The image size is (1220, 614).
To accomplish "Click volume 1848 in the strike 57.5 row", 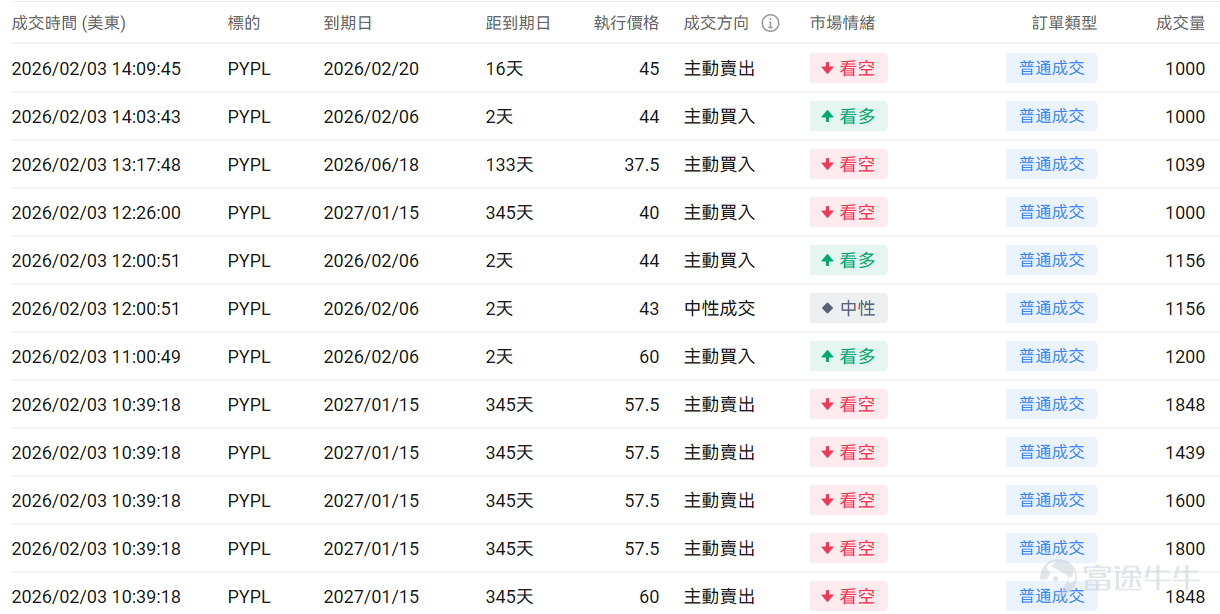I will (1185, 405).
